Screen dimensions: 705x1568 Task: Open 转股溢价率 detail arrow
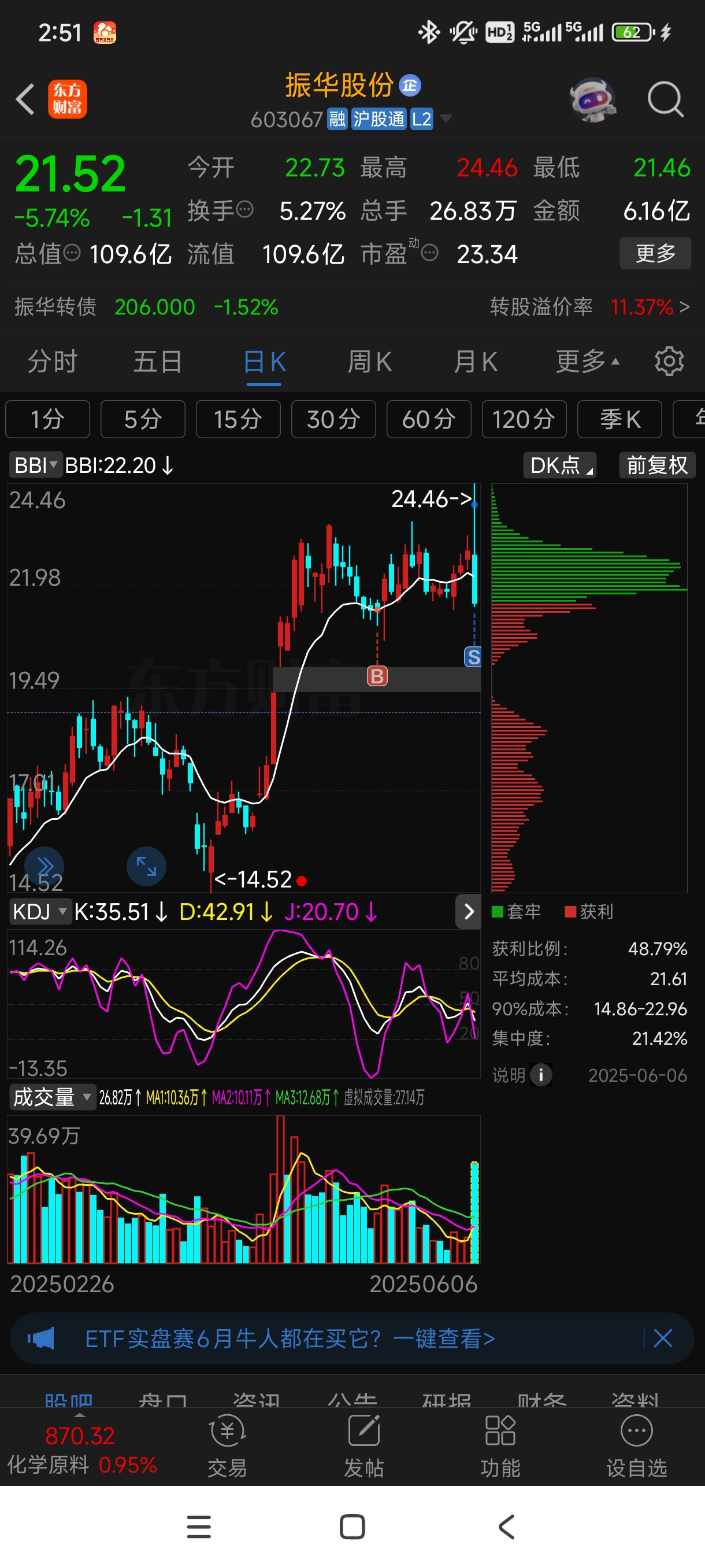click(685, 307)
